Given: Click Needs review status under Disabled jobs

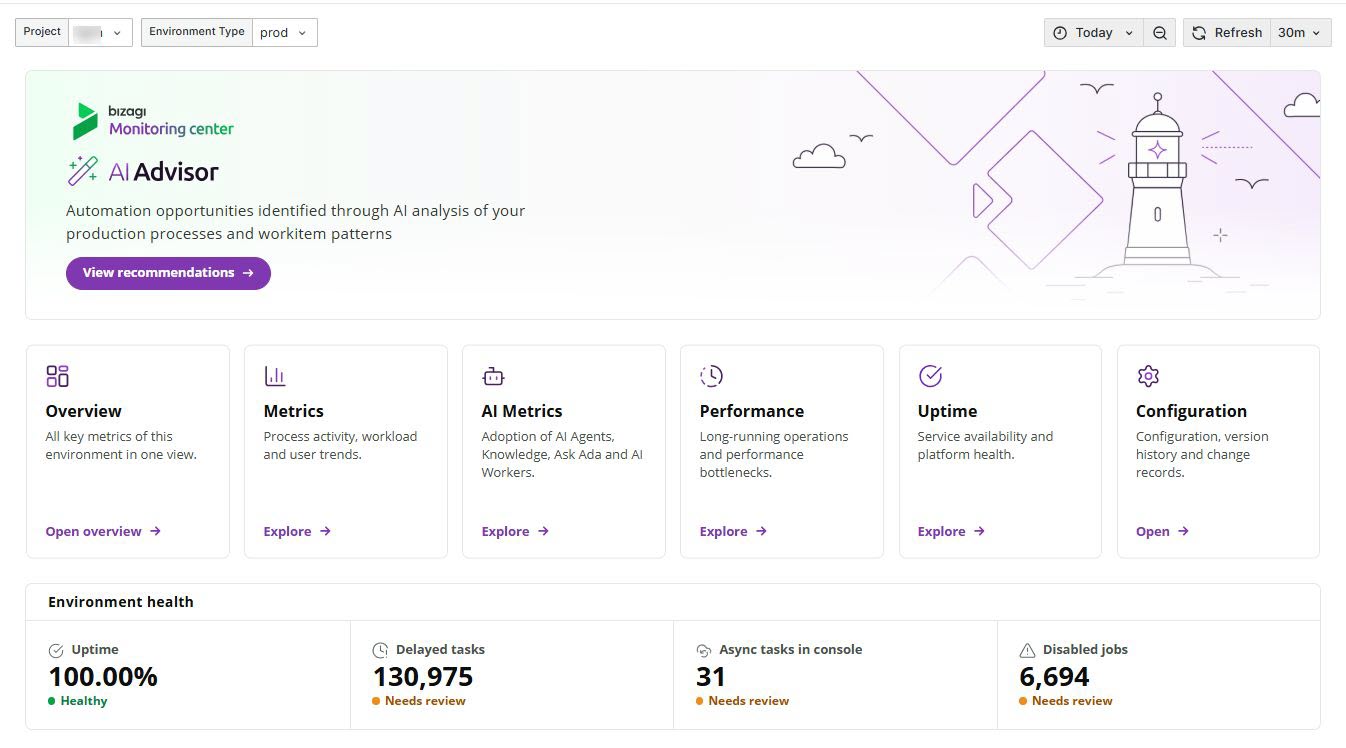Looking at the screenshot, I should click(x=1066, y=701).
